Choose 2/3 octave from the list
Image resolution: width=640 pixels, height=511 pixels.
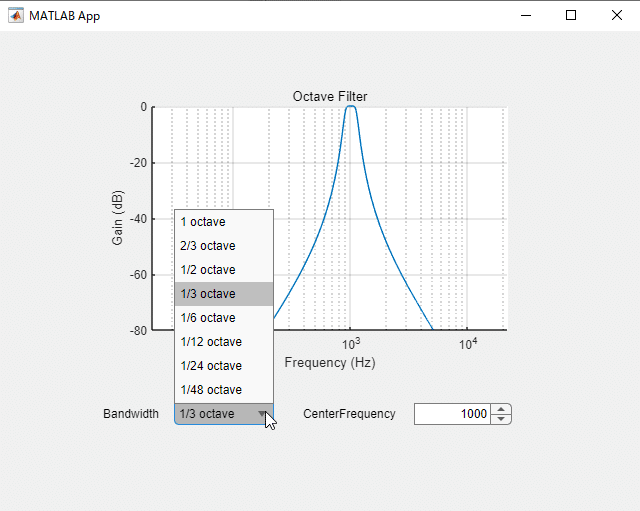pos(224,246)
